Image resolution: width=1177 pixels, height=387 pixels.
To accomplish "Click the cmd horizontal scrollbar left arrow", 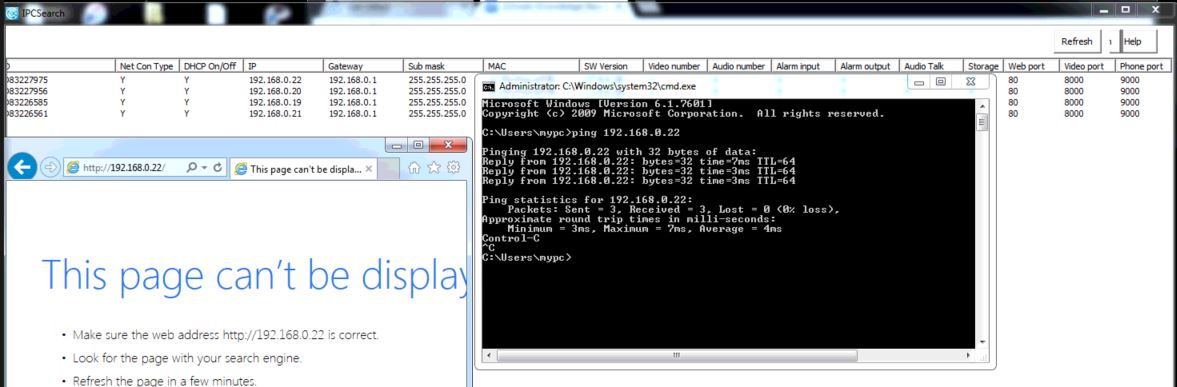I will pos(489,356).
